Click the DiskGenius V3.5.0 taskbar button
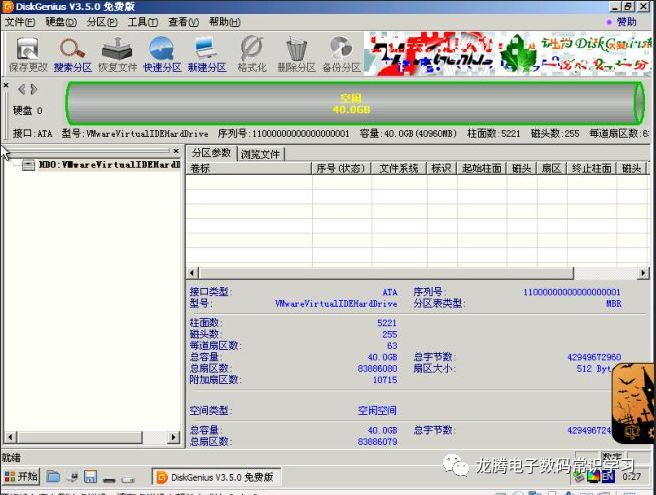Viewport: 656px width, 495px height. coord(216,477)
